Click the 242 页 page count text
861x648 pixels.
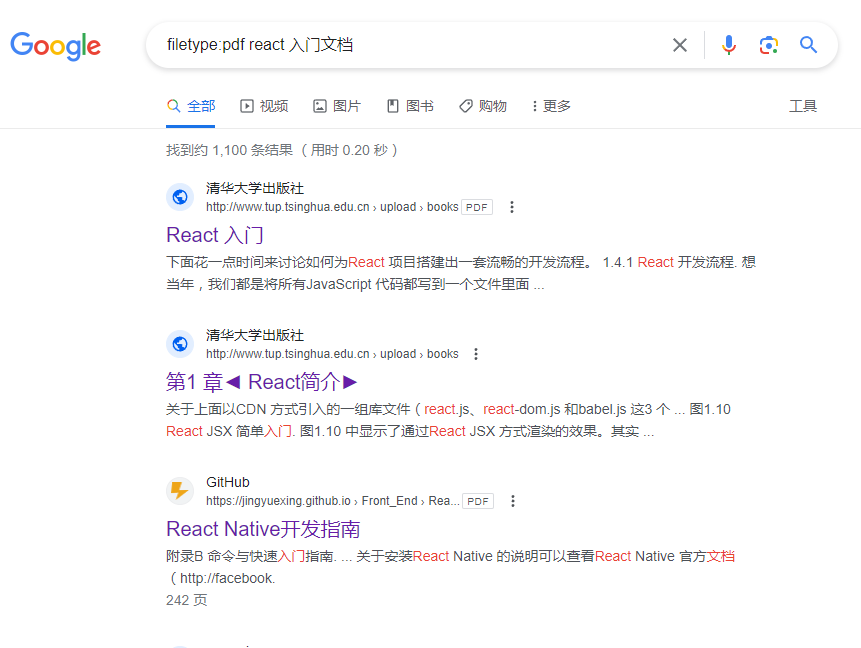coord(187,600)
